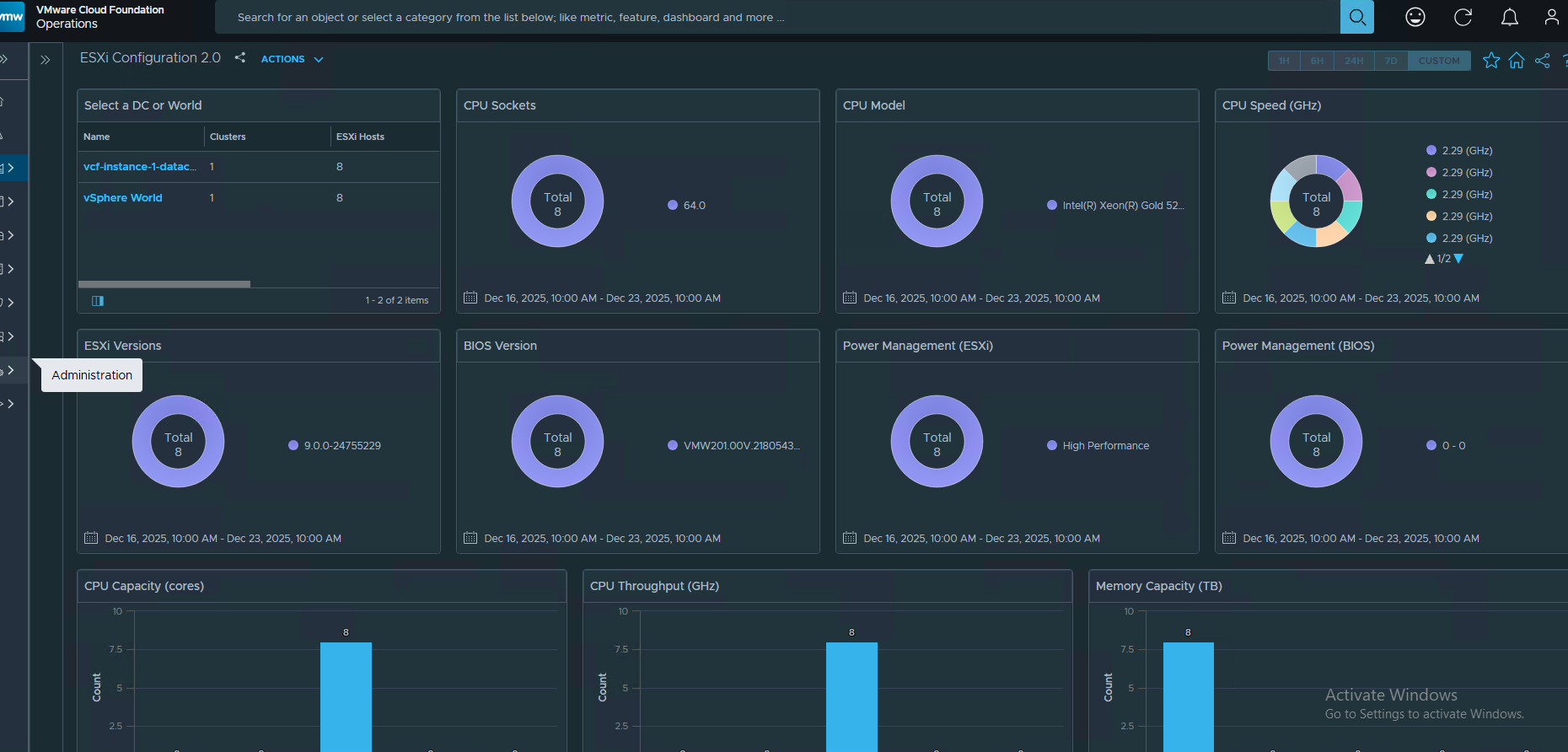This screenshot has width=1568, height=752.
Task: Open the notifications bell
Action: [x=1509, y=17]
